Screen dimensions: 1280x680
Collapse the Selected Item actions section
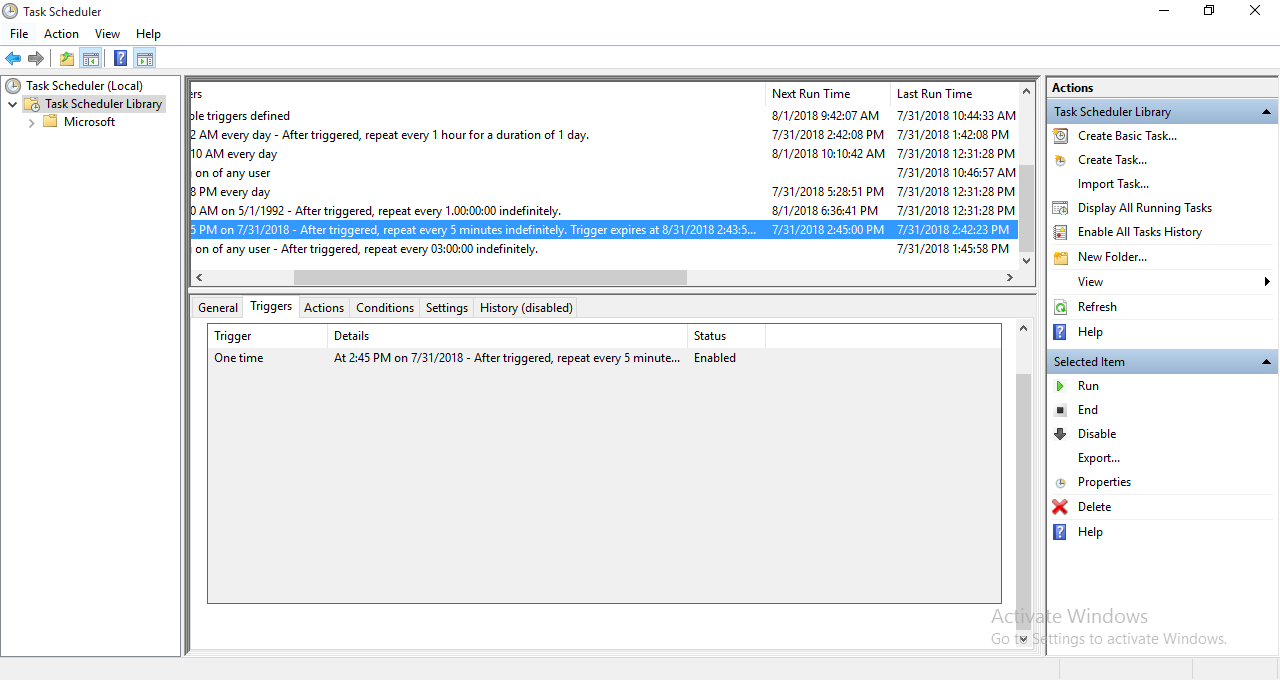1268,361
